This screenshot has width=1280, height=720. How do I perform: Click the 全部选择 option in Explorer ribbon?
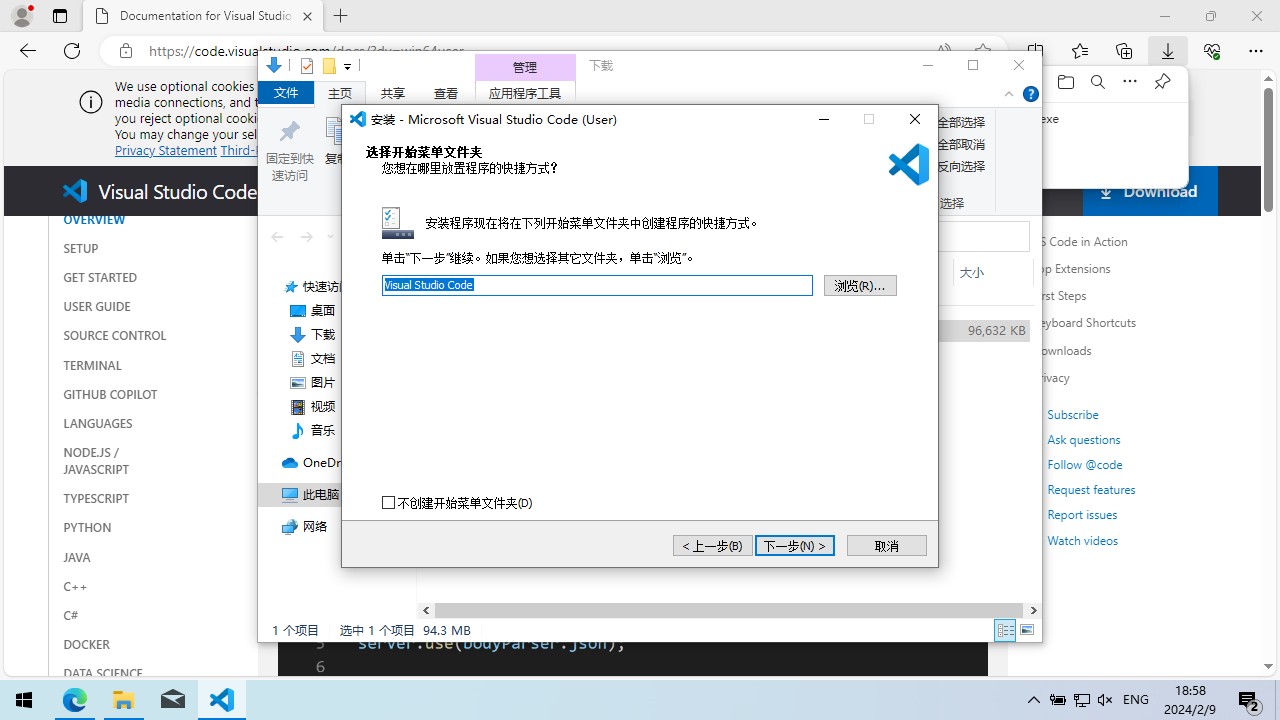[x=961, y=122]
